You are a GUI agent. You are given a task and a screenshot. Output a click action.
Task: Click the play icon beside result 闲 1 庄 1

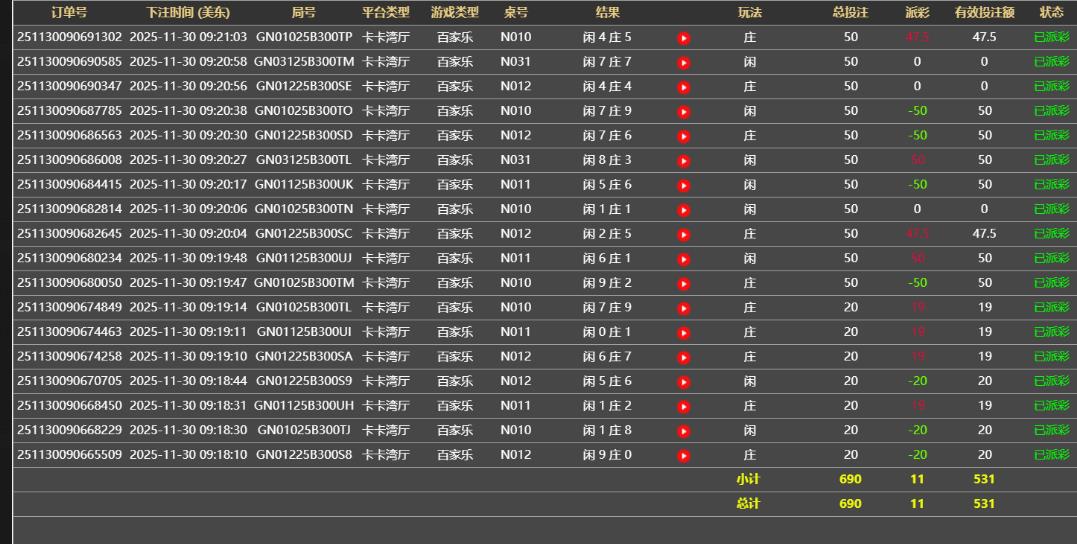tap(684, 210)
